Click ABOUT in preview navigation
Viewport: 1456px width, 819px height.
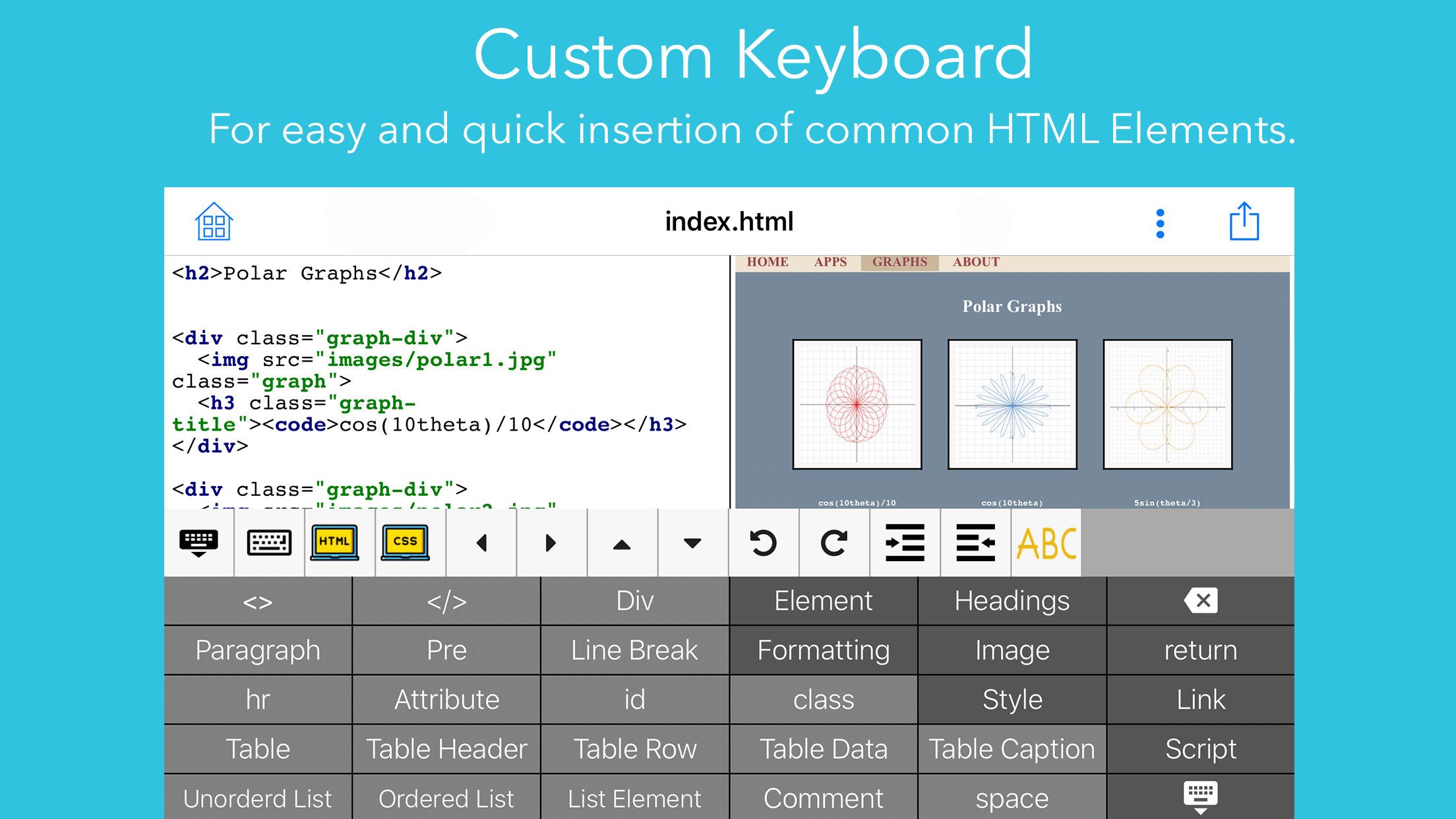pos(976,262)
